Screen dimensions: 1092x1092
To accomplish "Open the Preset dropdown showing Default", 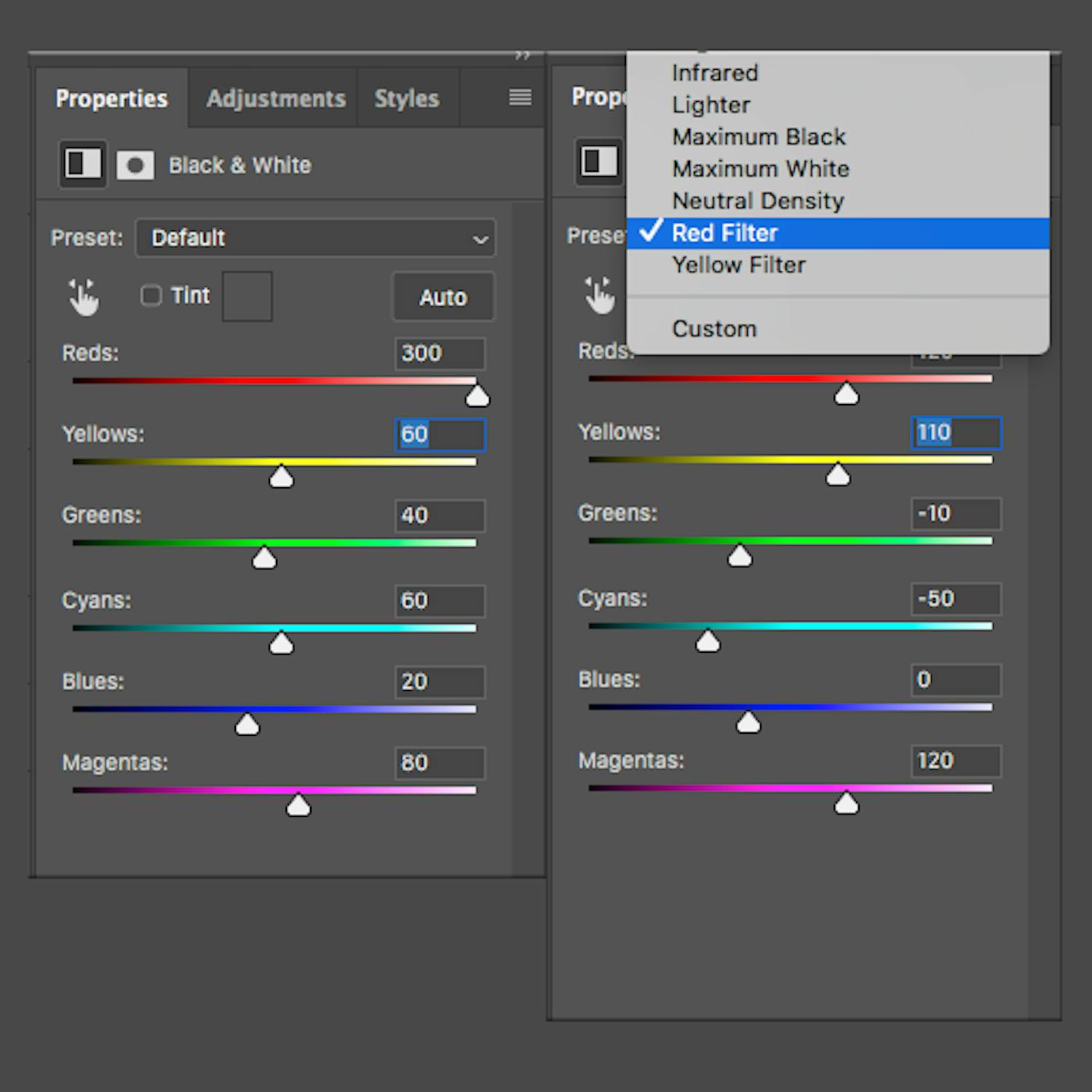I will click(x=315, y=238).
